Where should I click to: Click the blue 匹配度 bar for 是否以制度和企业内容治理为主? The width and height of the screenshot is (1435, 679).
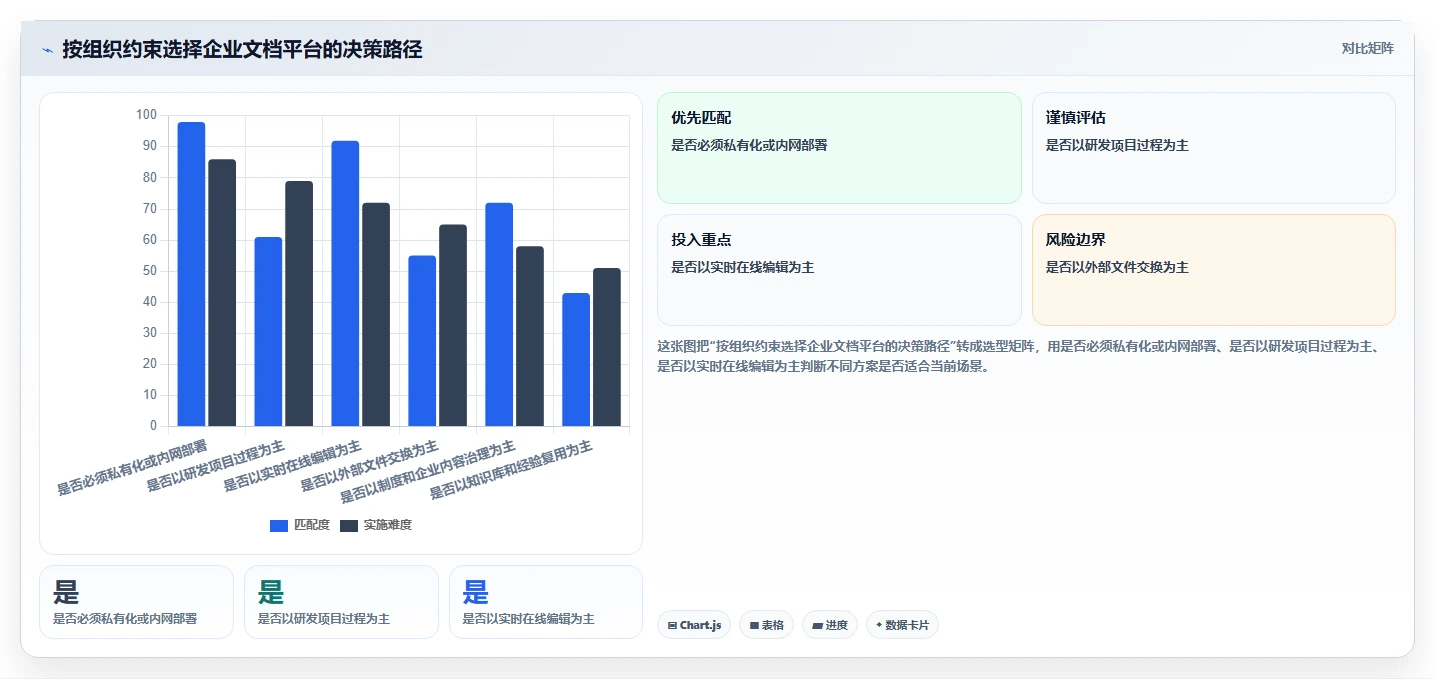[499, 315]
